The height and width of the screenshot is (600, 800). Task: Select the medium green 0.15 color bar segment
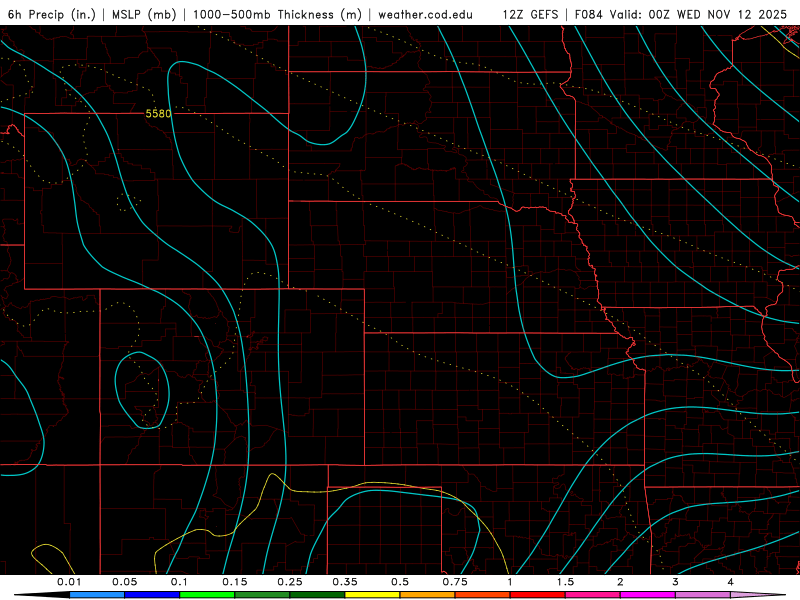(262, 595)
